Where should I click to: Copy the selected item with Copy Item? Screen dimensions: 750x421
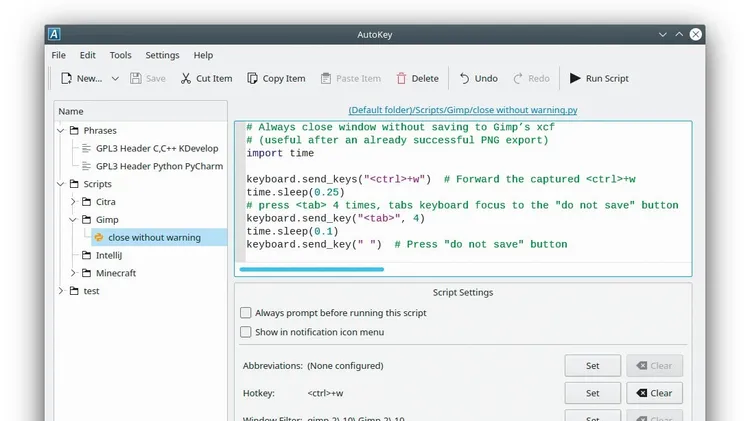tap(276, 78)
